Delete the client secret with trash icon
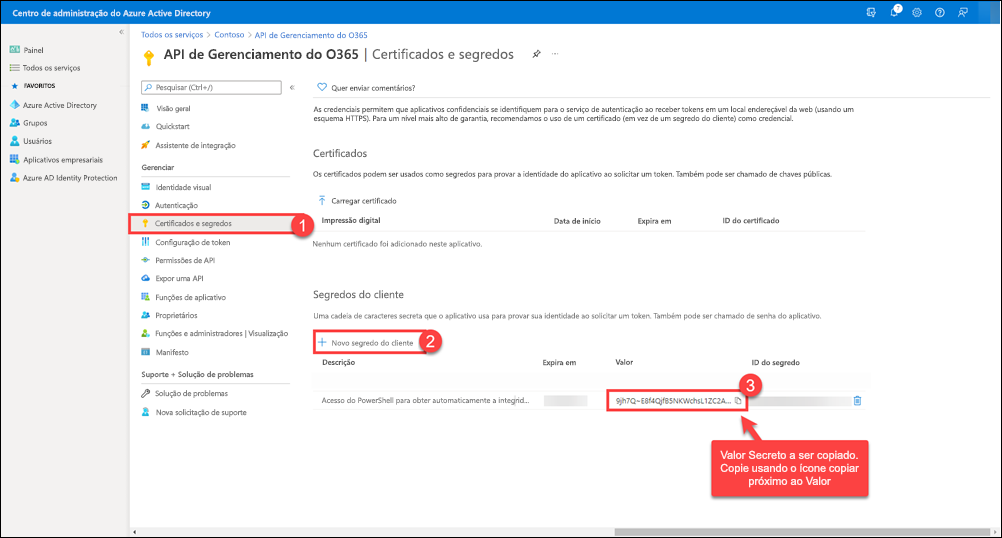Viewport: 1002px width, 538px height. click(x=857, y=401)
